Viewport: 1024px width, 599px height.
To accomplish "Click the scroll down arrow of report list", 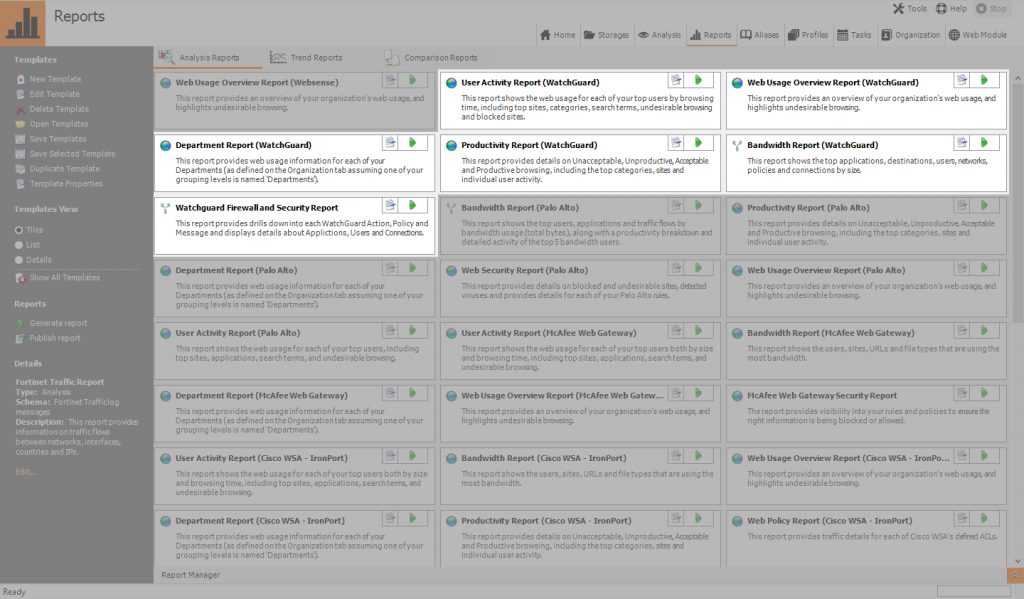I will tap(1017, 561).
